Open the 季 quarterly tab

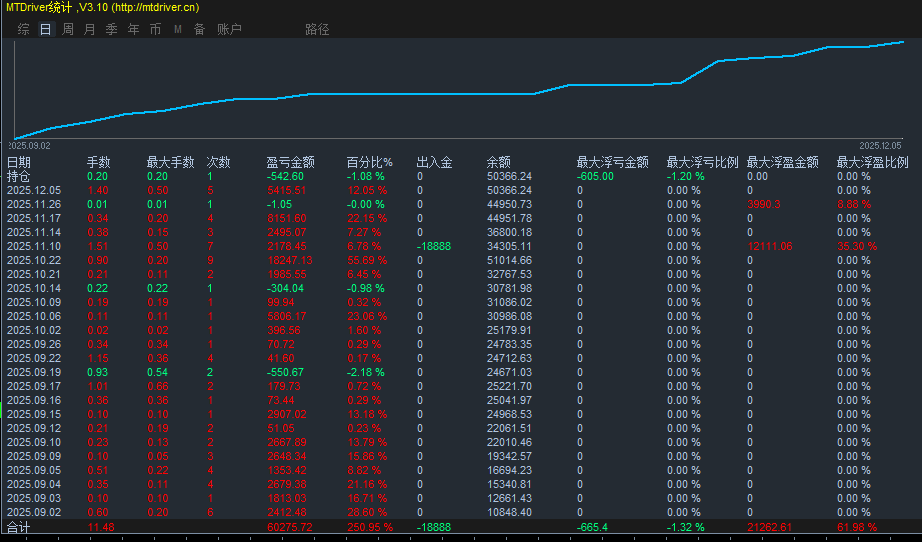(111, 29)
